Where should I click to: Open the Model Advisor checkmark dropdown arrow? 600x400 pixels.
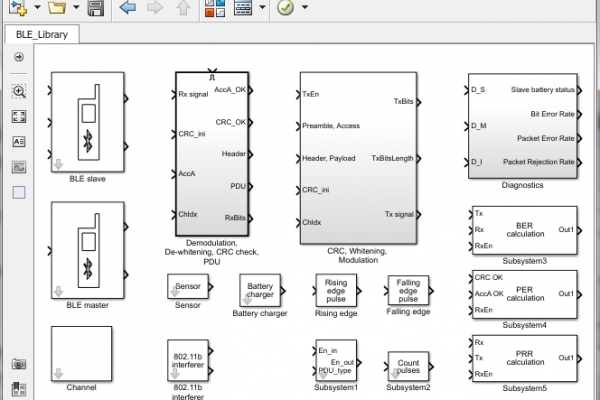304,9
